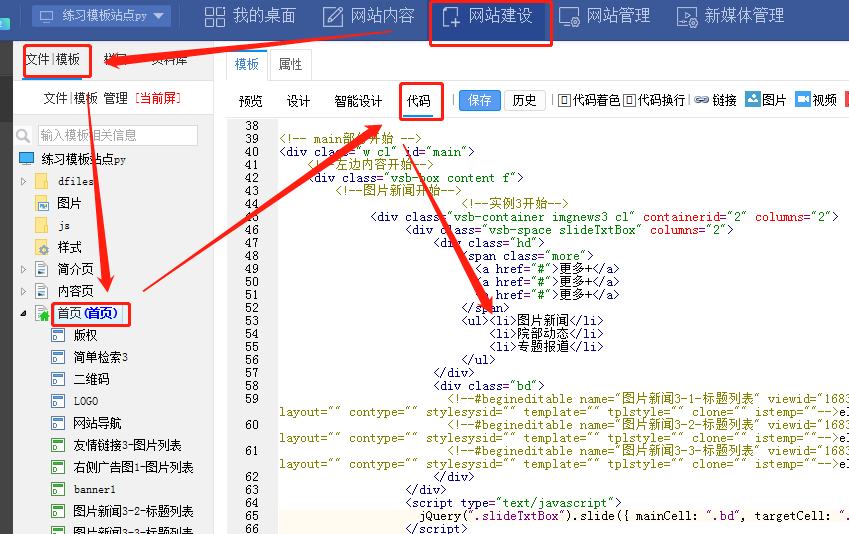Click the 视频 (video) toolbar icon
The width and height of the screenshot is (849, 534).
point(802,100)
